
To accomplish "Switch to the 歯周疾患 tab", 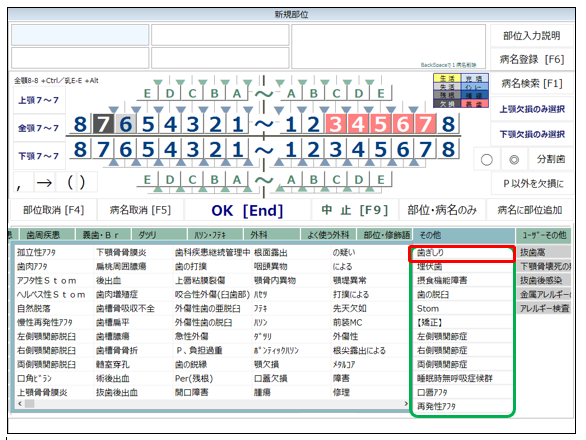I will point(44,235).
